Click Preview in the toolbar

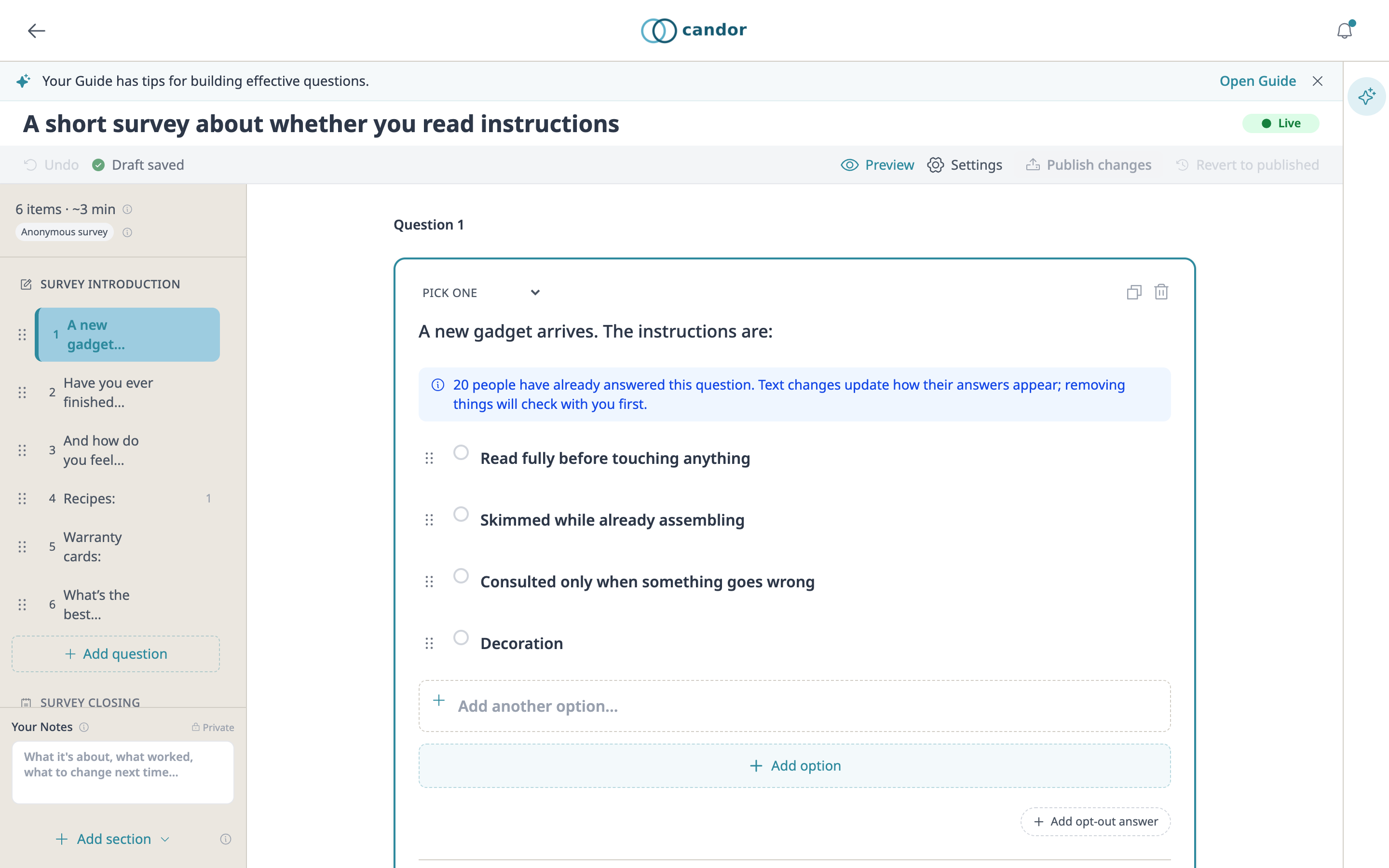877,165
